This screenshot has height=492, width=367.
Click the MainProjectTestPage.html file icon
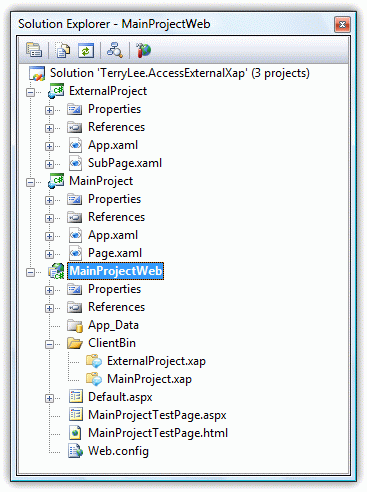point(75,433)
